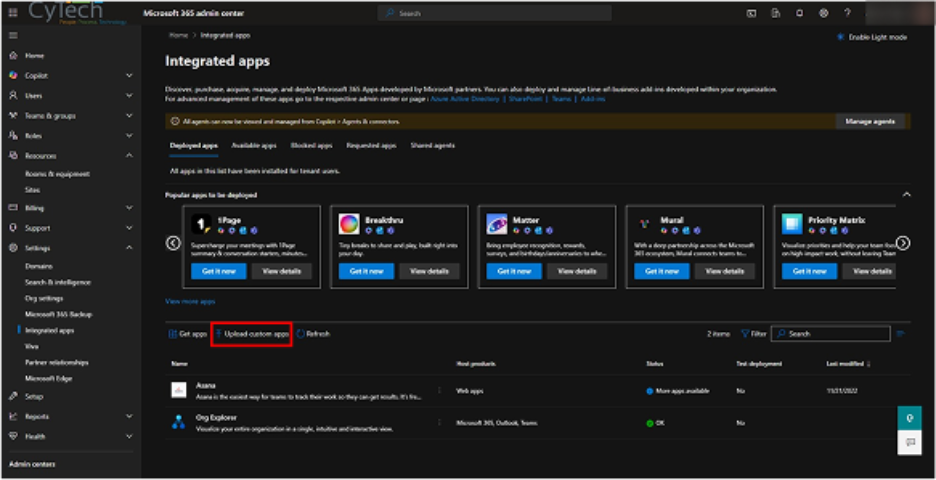Switch to the Requested apps tab
This screenshot has width=936, height=480.
tap(371, 146)
